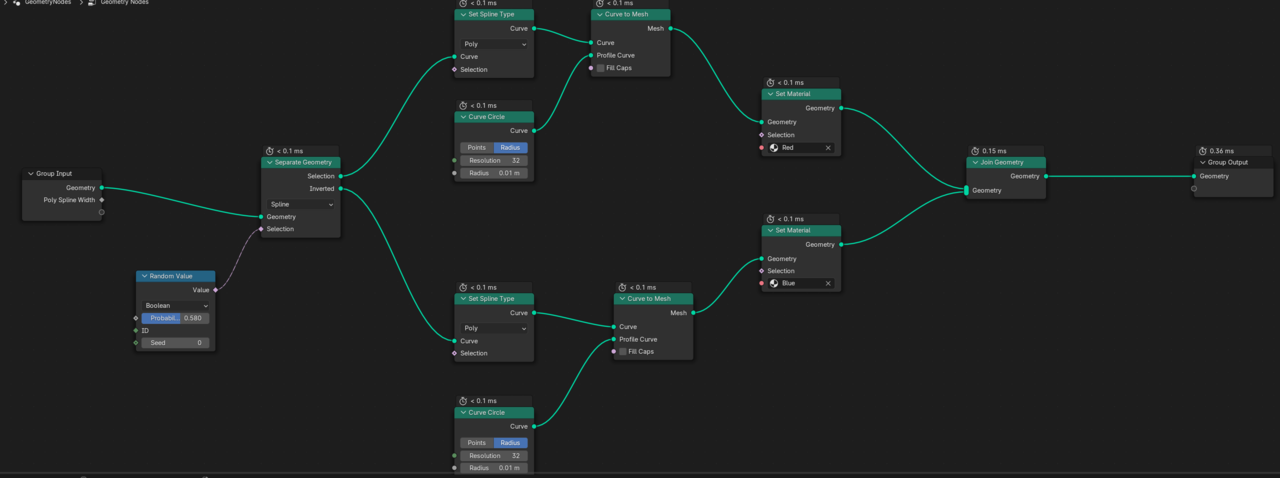This screenshot has width=1280, height=478.
Task: Click the Value output socket of Random Value
Action: pyautogui.click(x=215, y=290)
